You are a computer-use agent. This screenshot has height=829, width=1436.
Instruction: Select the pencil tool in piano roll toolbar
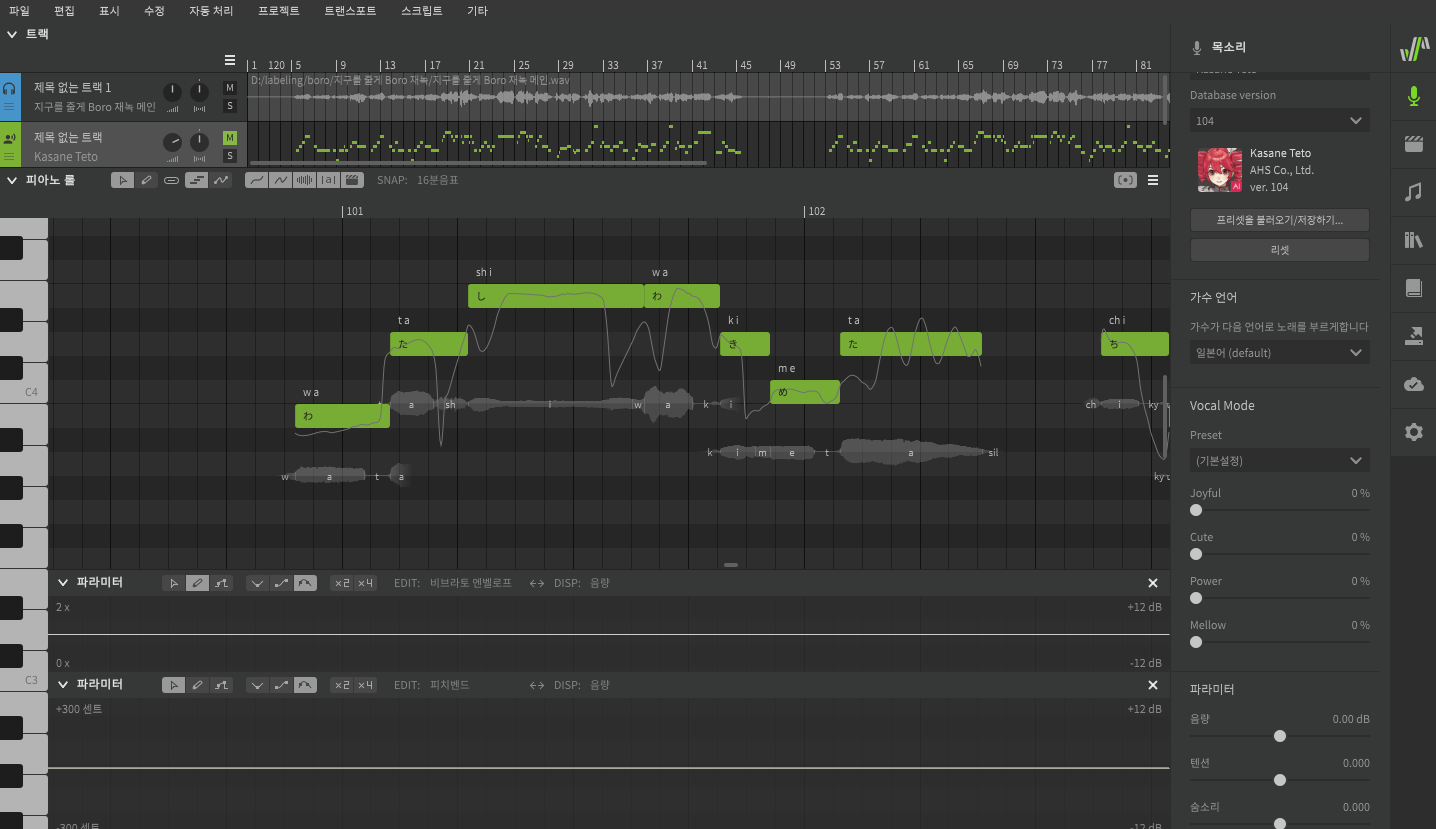click(x=147, y=180)
